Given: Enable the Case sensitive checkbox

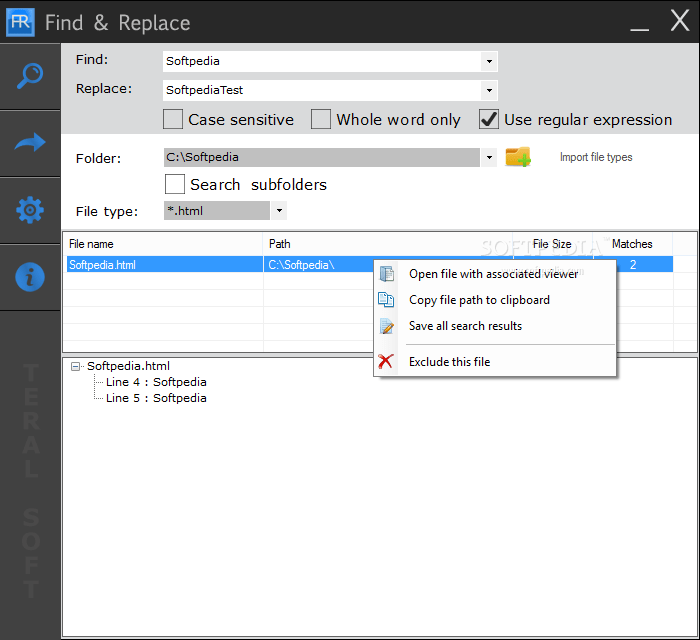Looking at the screenshot, I should [x=173, y=119].
